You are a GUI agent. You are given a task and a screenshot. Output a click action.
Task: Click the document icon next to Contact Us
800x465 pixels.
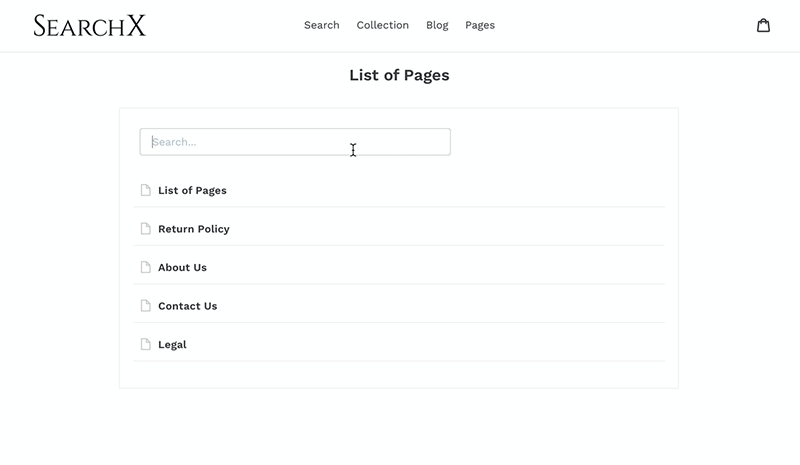point(145,306)
